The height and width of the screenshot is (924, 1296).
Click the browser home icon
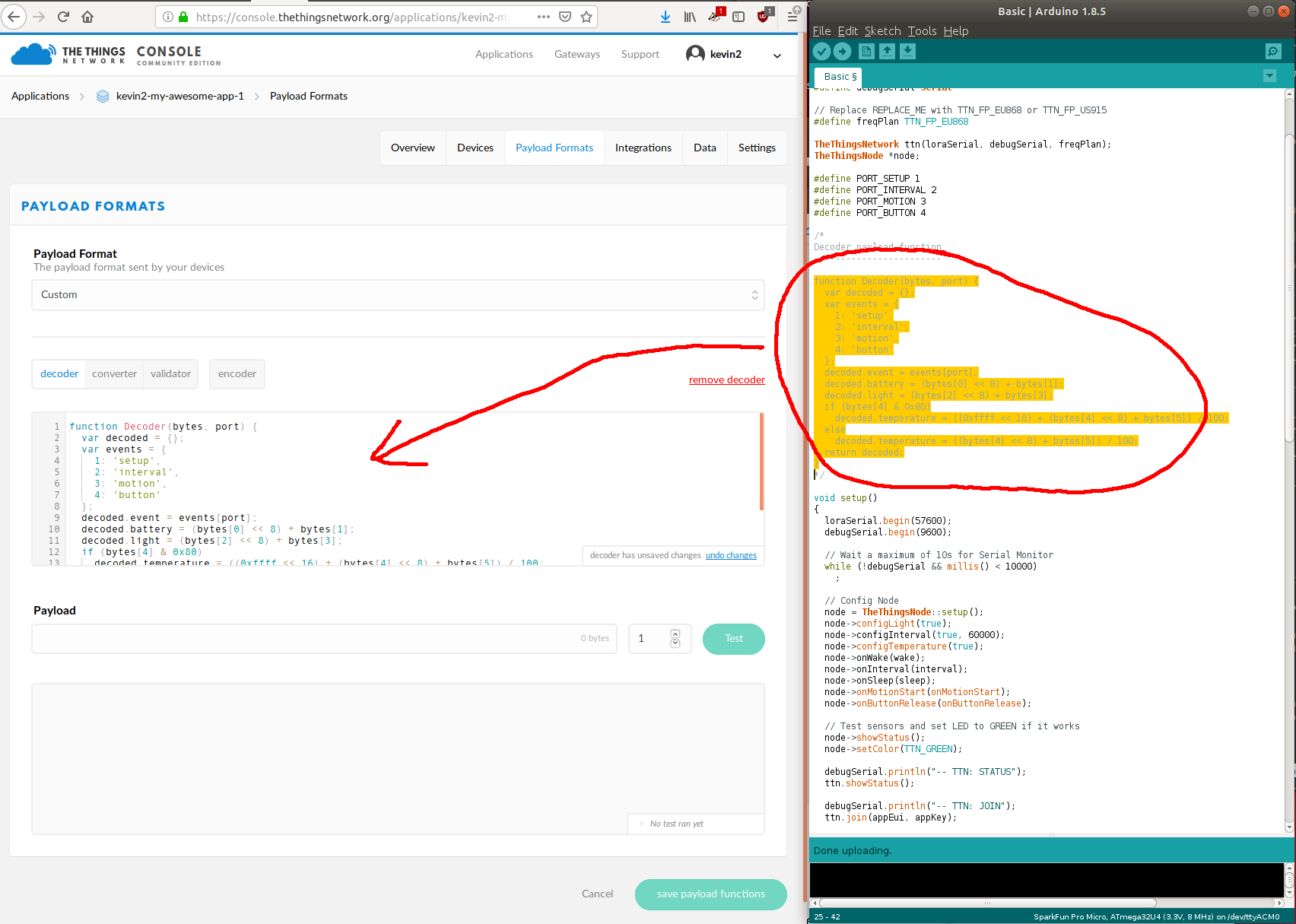[87, 17]
